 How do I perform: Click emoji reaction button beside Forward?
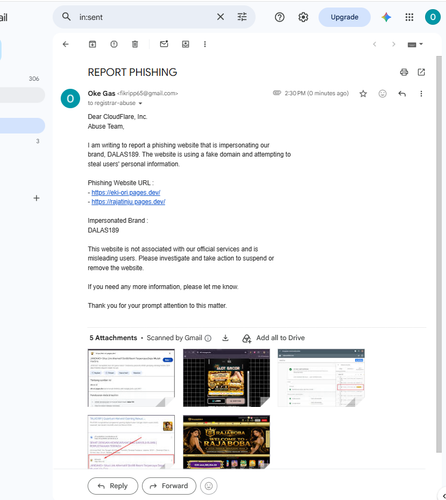pyautogui.click(x=209, y=486)
